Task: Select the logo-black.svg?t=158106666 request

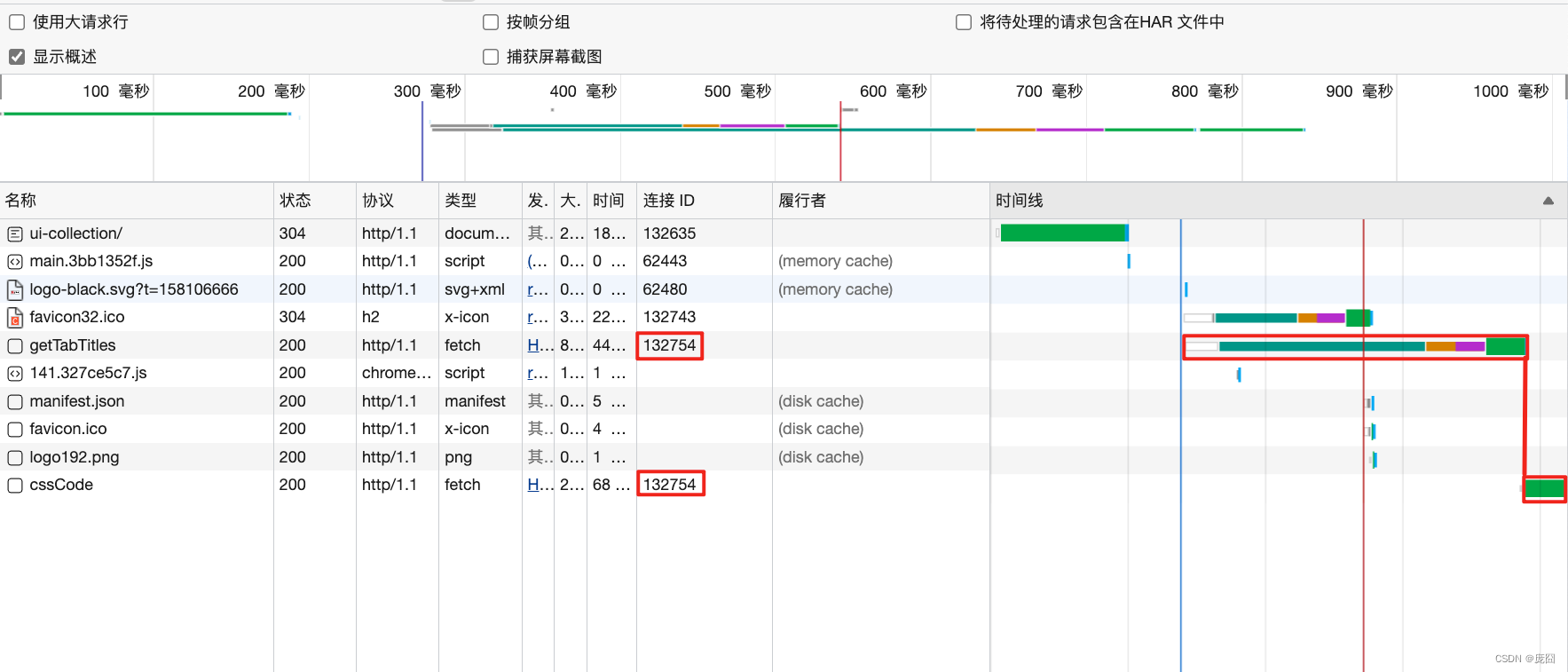Action: [x=134, y=289]
